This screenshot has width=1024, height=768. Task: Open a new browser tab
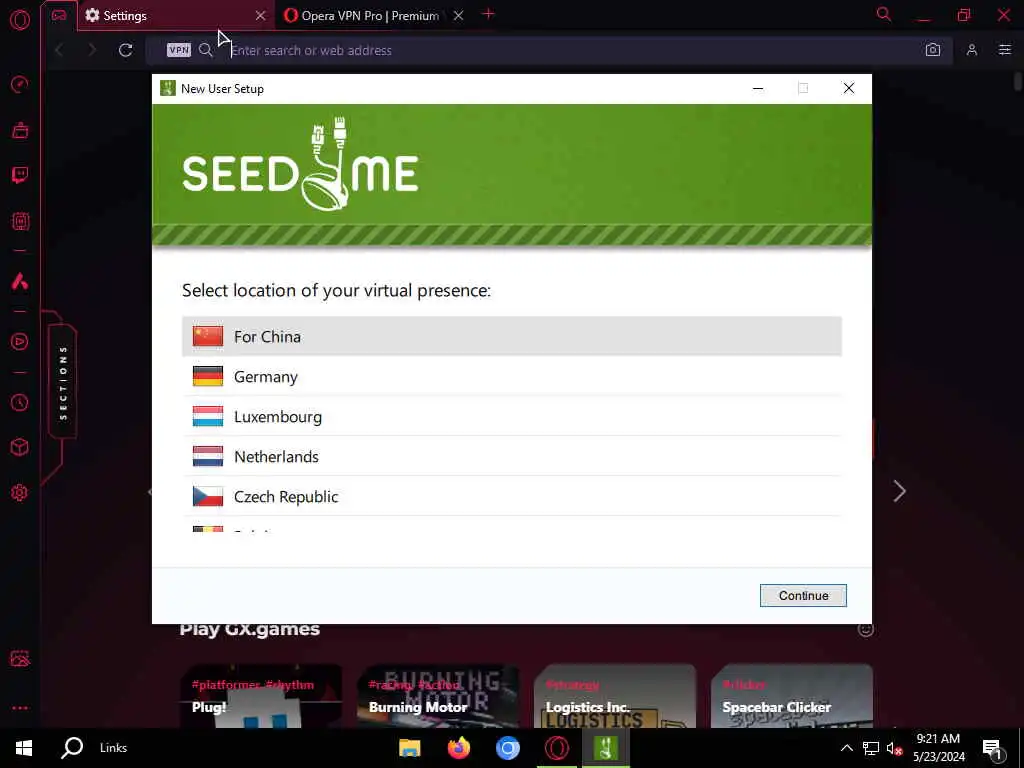pyautogui.click(x=488, y=14)
